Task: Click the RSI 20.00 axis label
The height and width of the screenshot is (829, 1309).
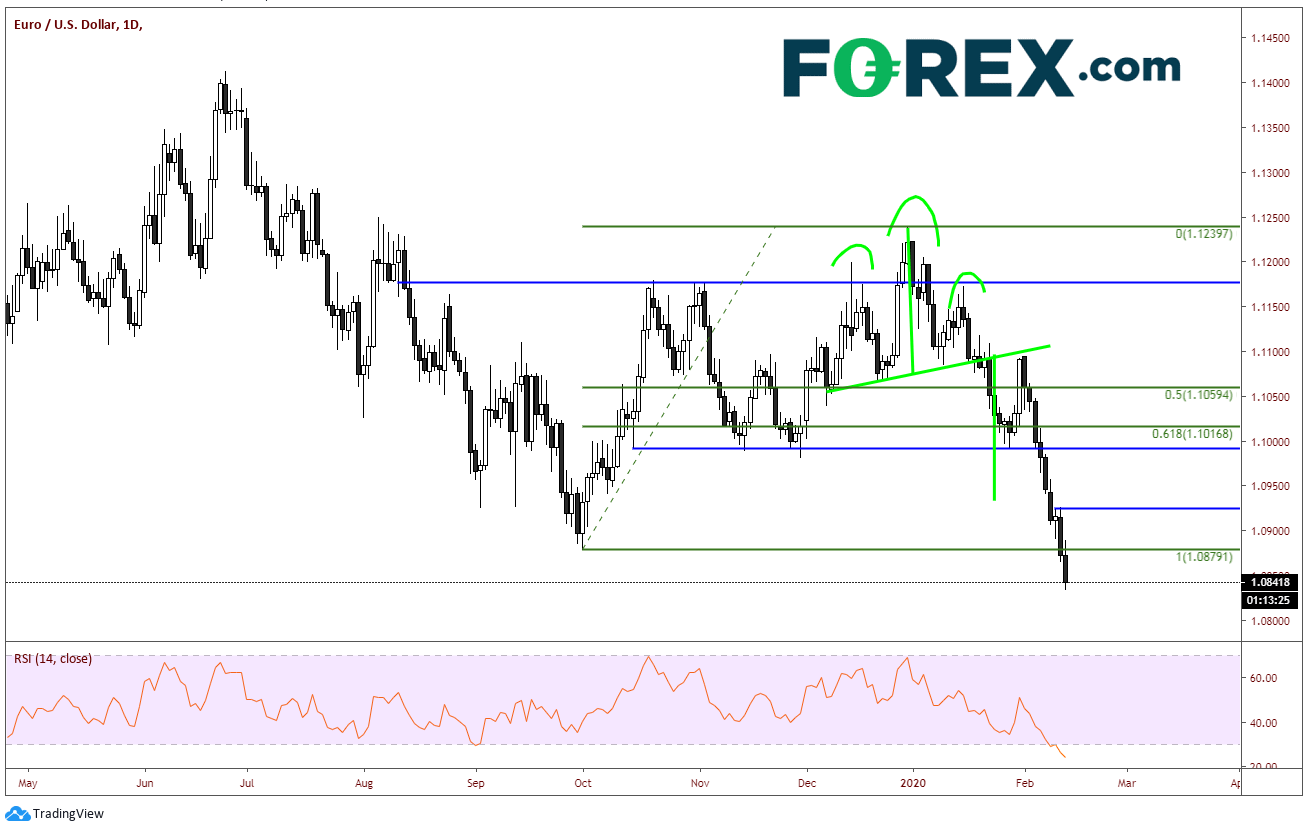Action: (1264, 767)
